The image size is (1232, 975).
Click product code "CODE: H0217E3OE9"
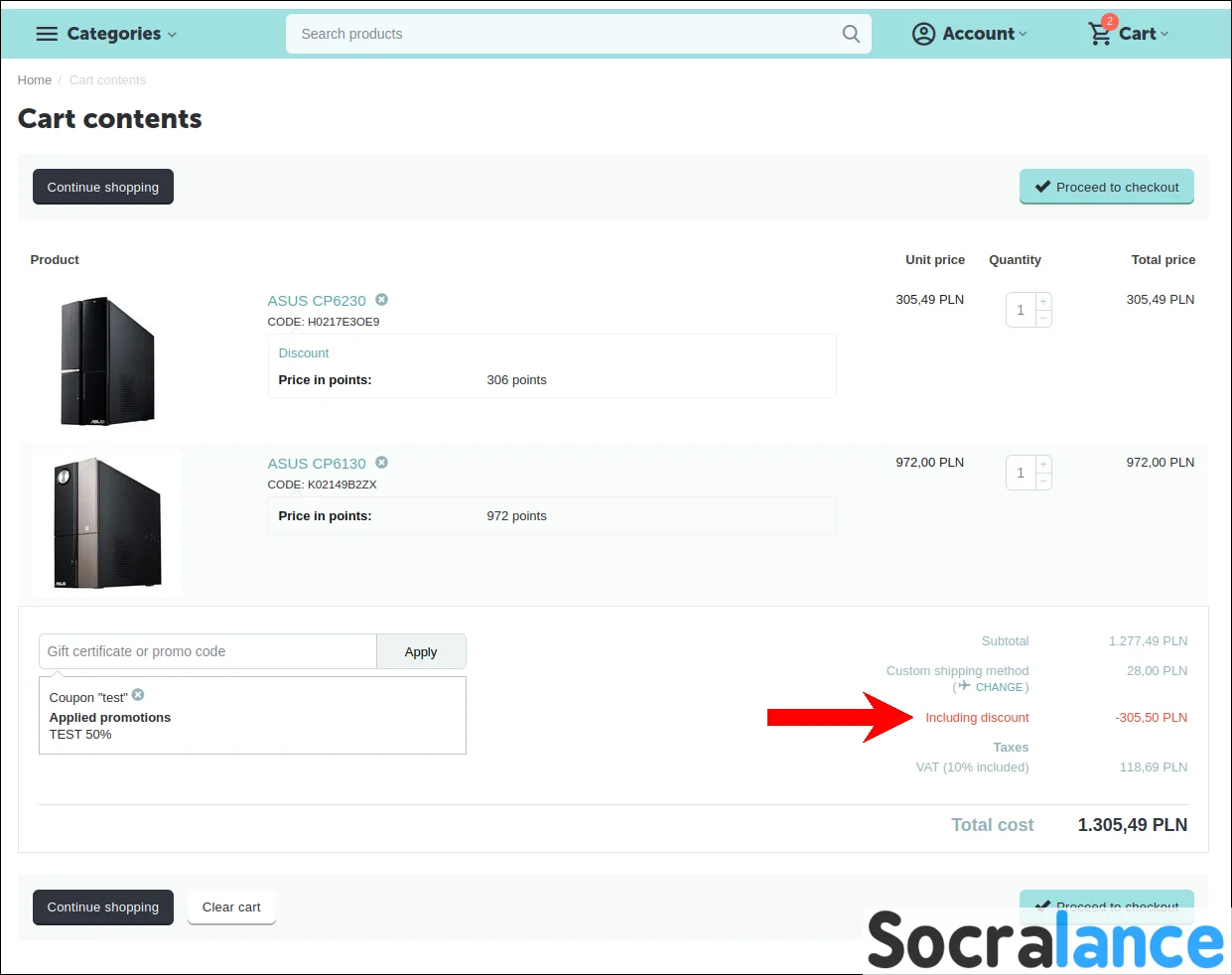pos(324,322)
